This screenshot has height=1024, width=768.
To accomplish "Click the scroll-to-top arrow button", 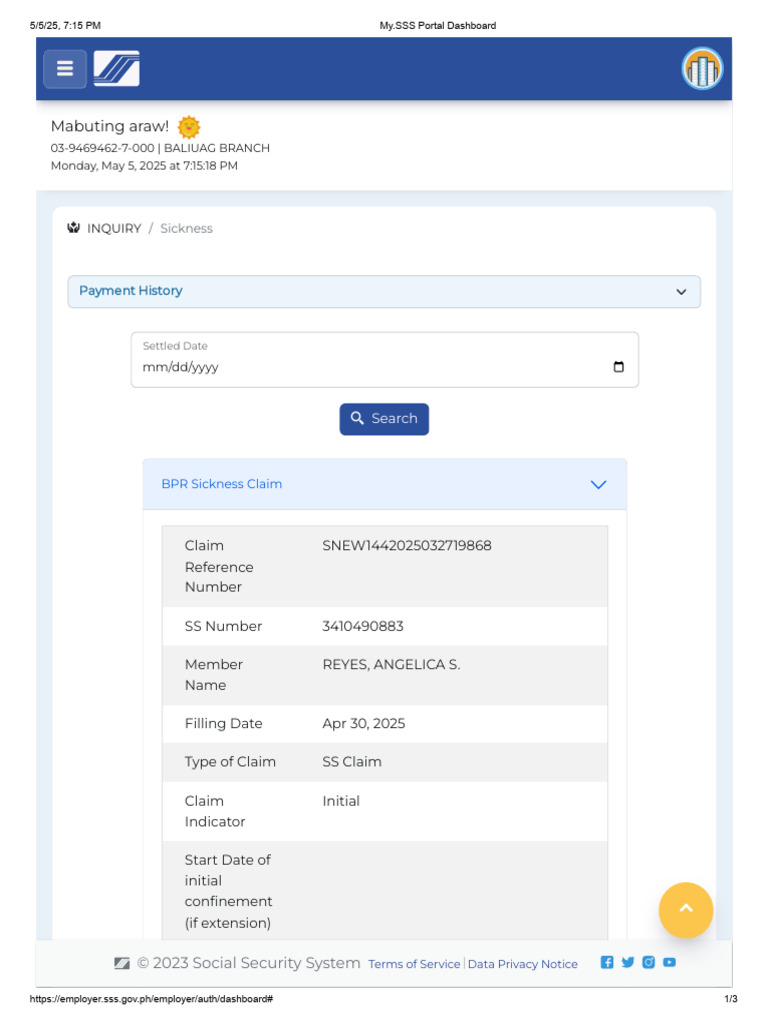I will 686,909.
